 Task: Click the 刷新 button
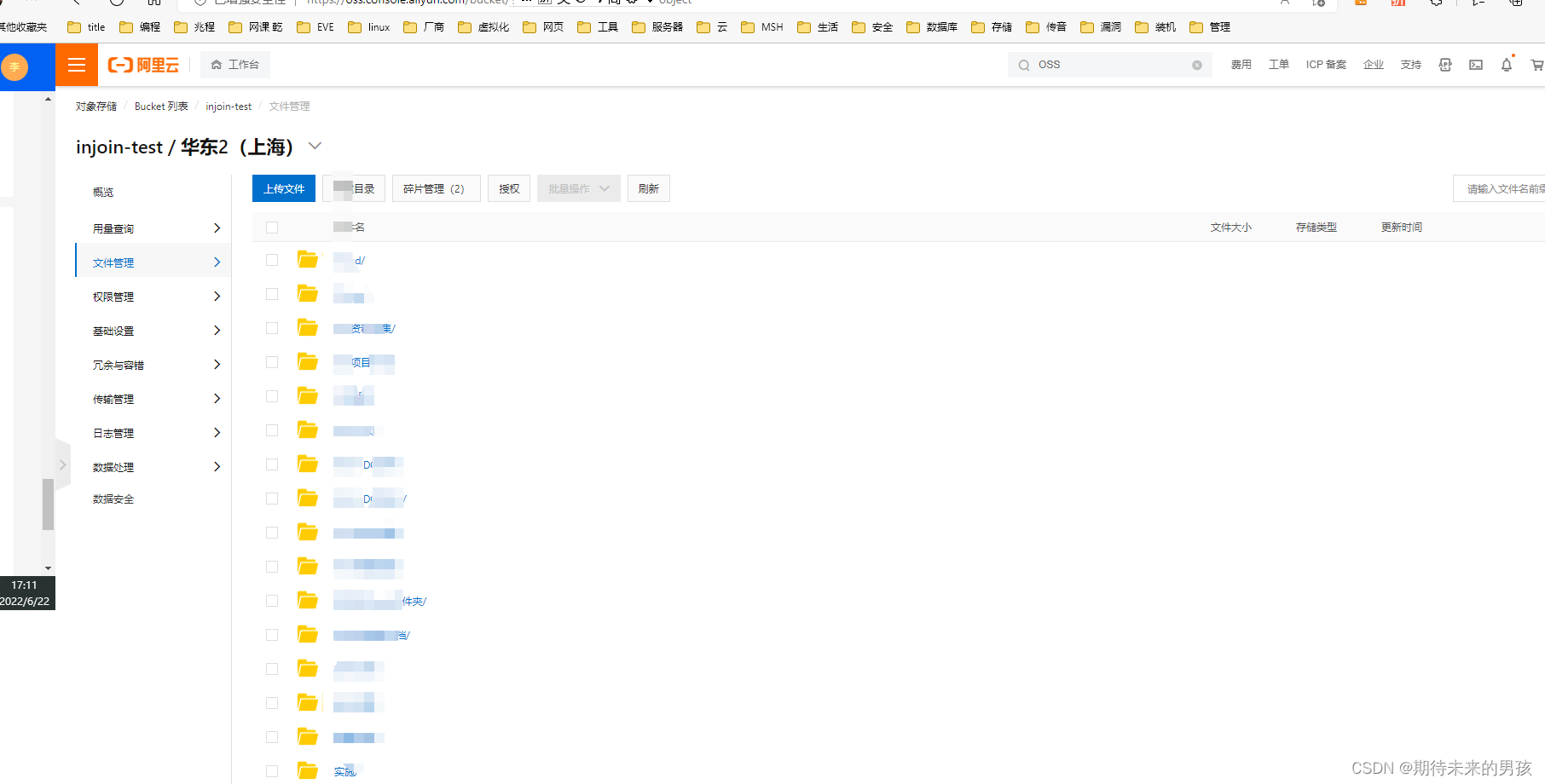649,188
